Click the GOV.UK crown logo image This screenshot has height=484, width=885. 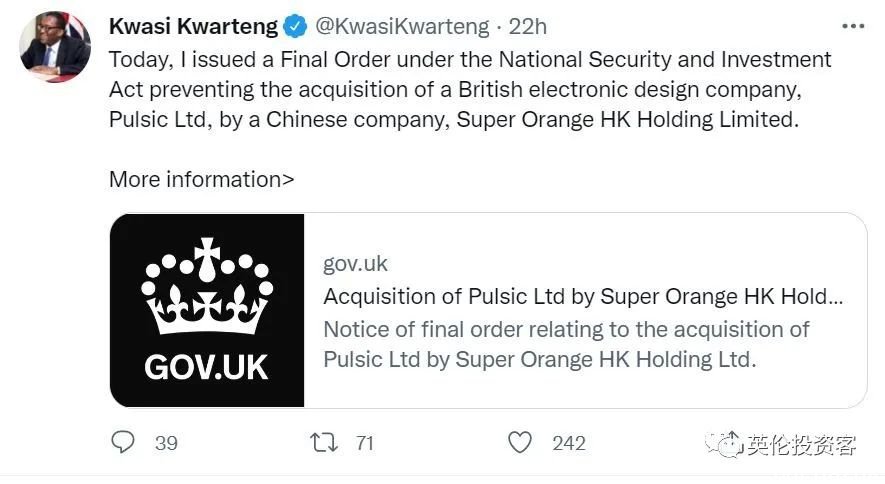tap(207, 310)
